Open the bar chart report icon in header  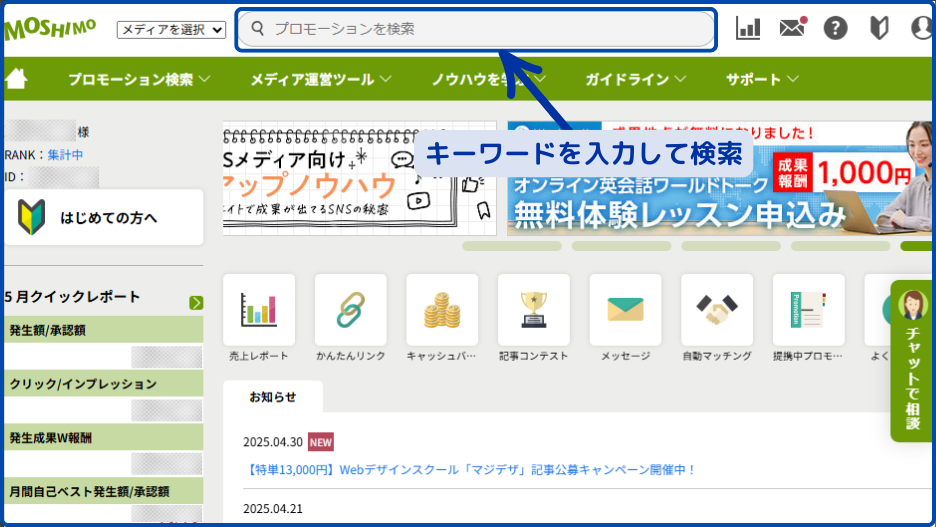click(748, 28)
